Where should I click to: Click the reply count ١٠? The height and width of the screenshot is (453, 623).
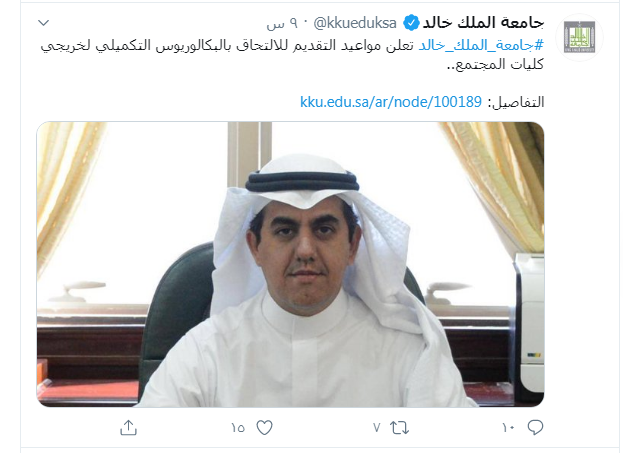coord(508,428)
